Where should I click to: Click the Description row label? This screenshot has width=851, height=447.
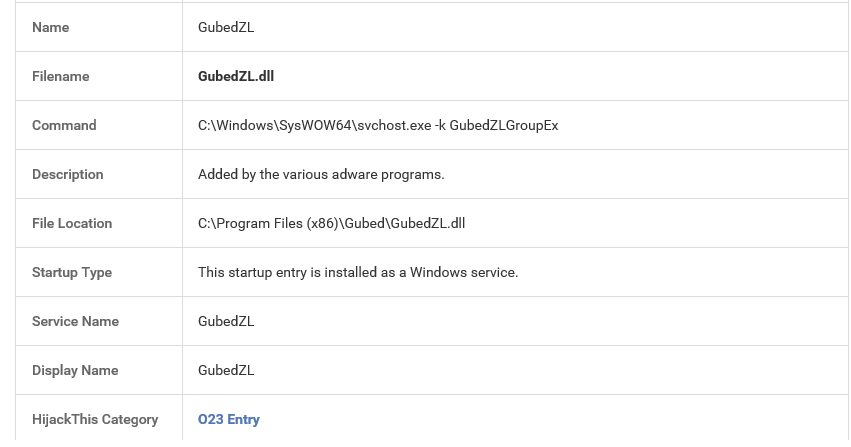pos(67,174)
